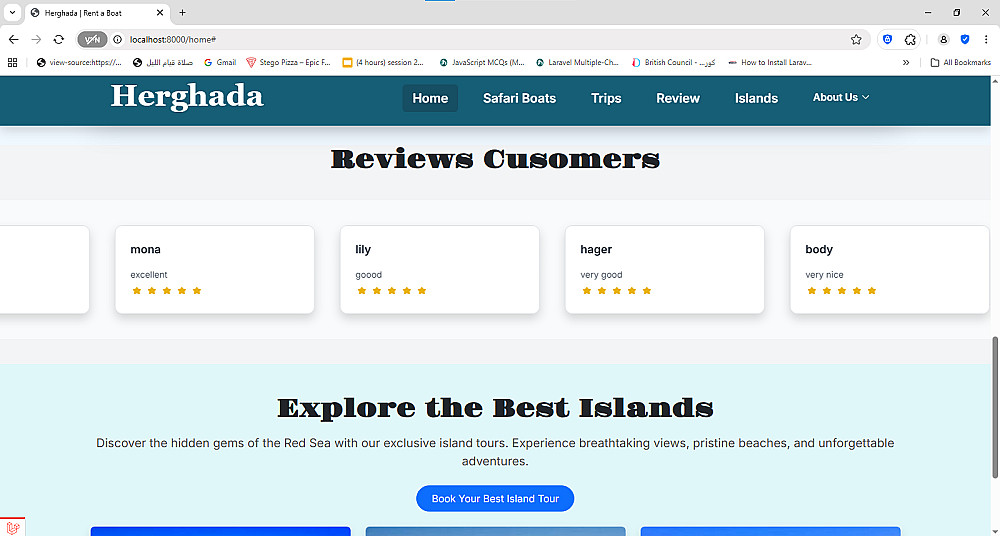Open the JavaScript MCQs bookmark

click(x=482, y=63)
